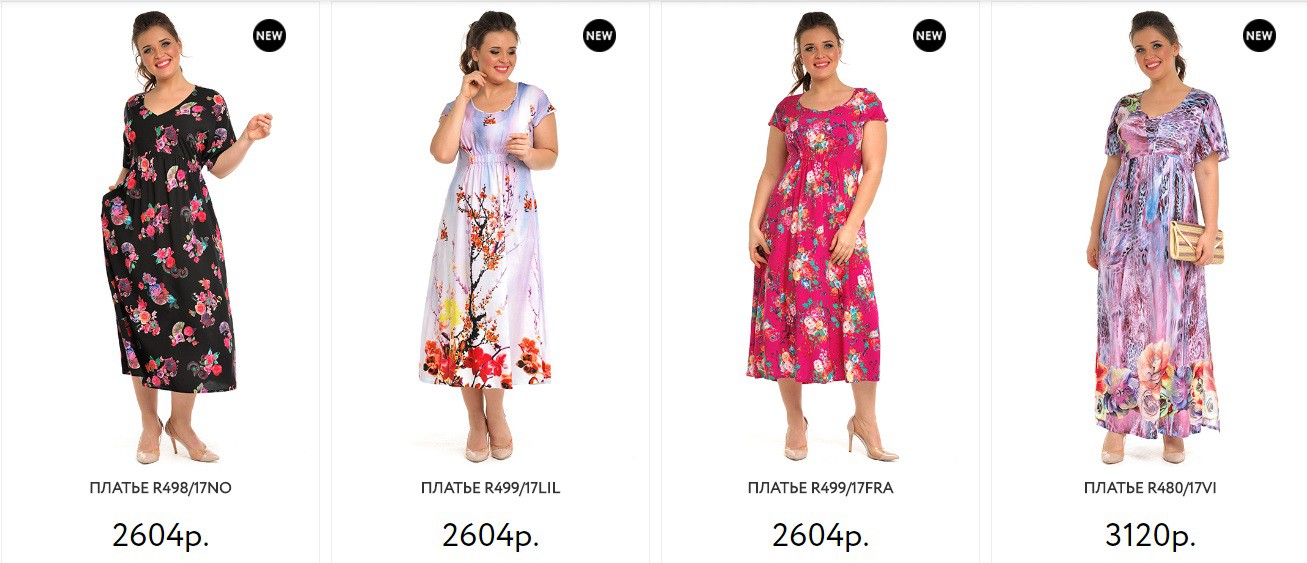This screenshot has height=563, width=1307.
Task: Open the ПЛАТЬЕ R480/17VI product link
Action: pyautogui.click(x=1150, y=488)
